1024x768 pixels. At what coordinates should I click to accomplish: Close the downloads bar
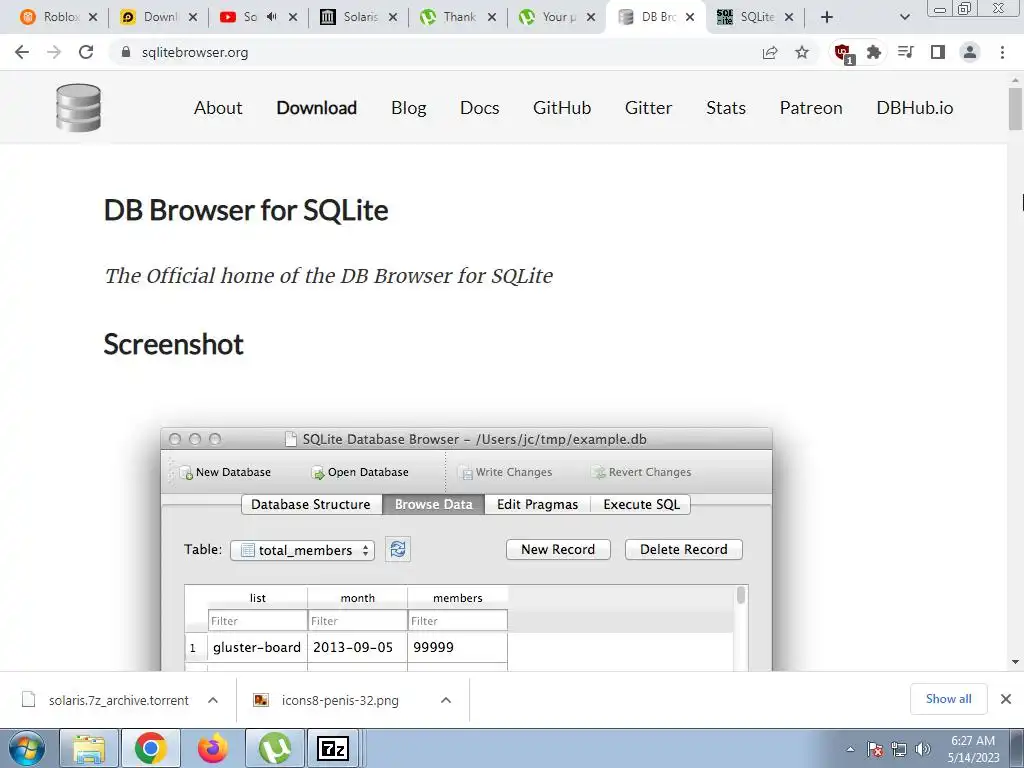click(x=1006, y=699)
